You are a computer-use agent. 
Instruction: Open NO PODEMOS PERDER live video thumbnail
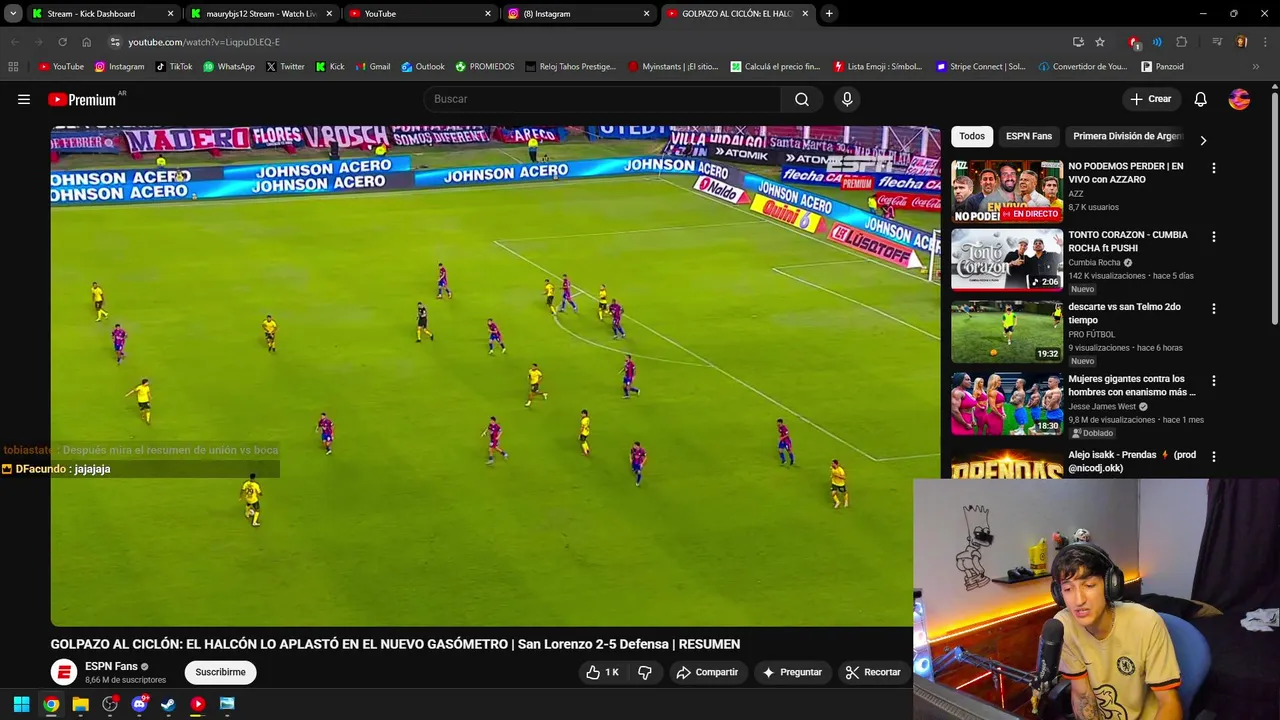click(x=1006, y=191)
